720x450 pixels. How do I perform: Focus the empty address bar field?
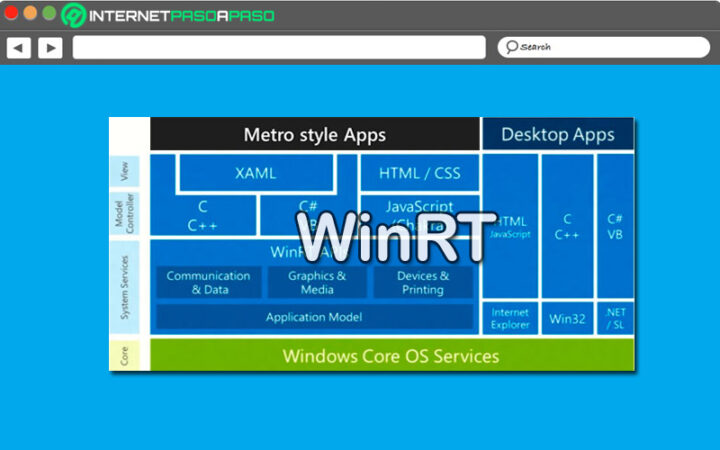[279, 47]
